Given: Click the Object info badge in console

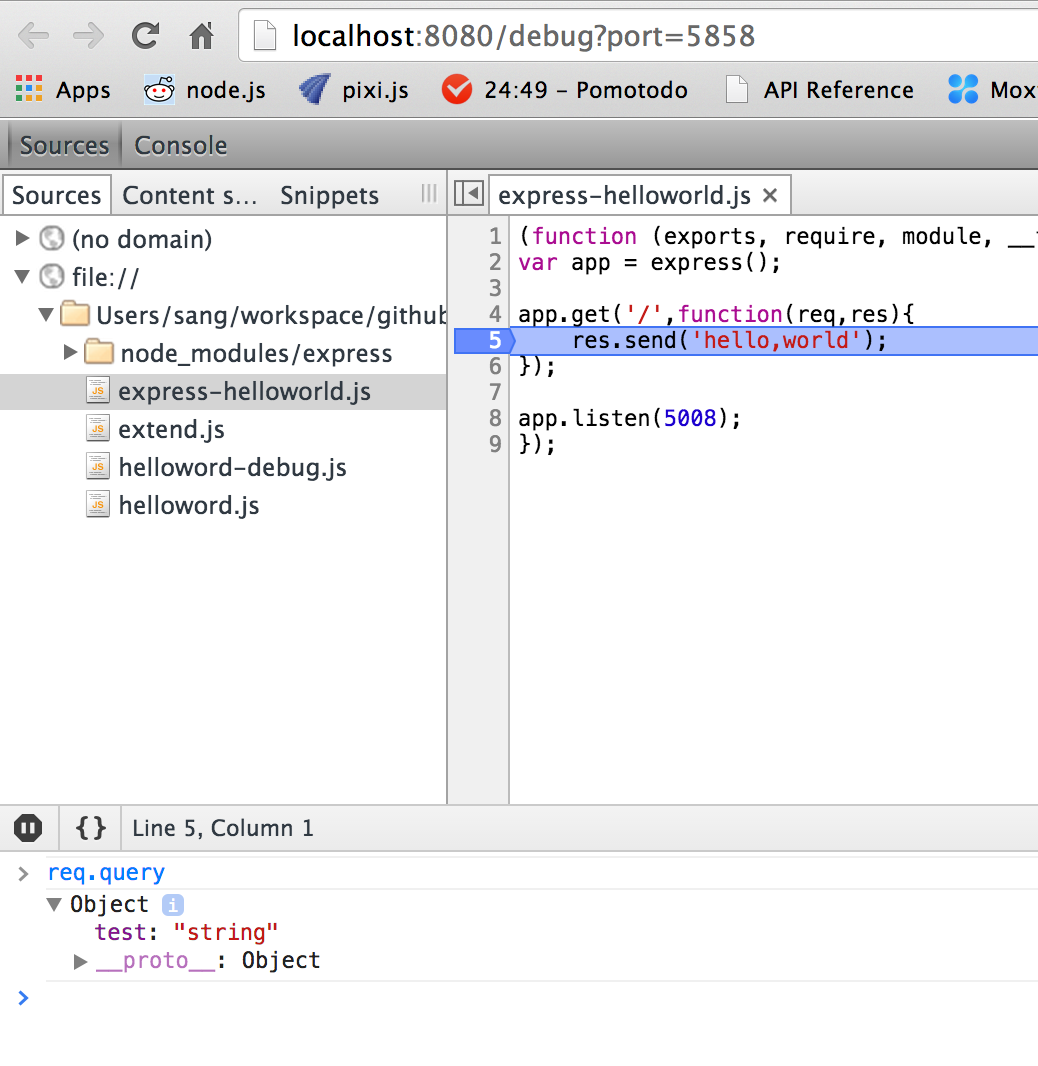Looking at the screenshot, I should tap(172, 905).
